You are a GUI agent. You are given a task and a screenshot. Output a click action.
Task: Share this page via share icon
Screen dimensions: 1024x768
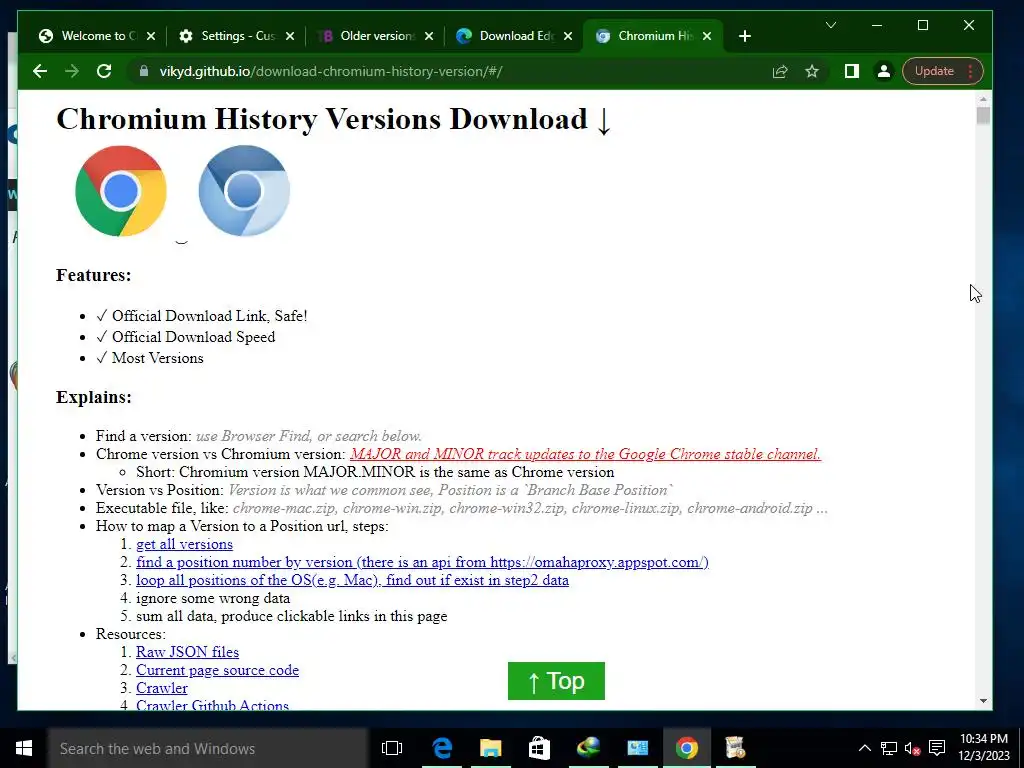coord(780,71)
